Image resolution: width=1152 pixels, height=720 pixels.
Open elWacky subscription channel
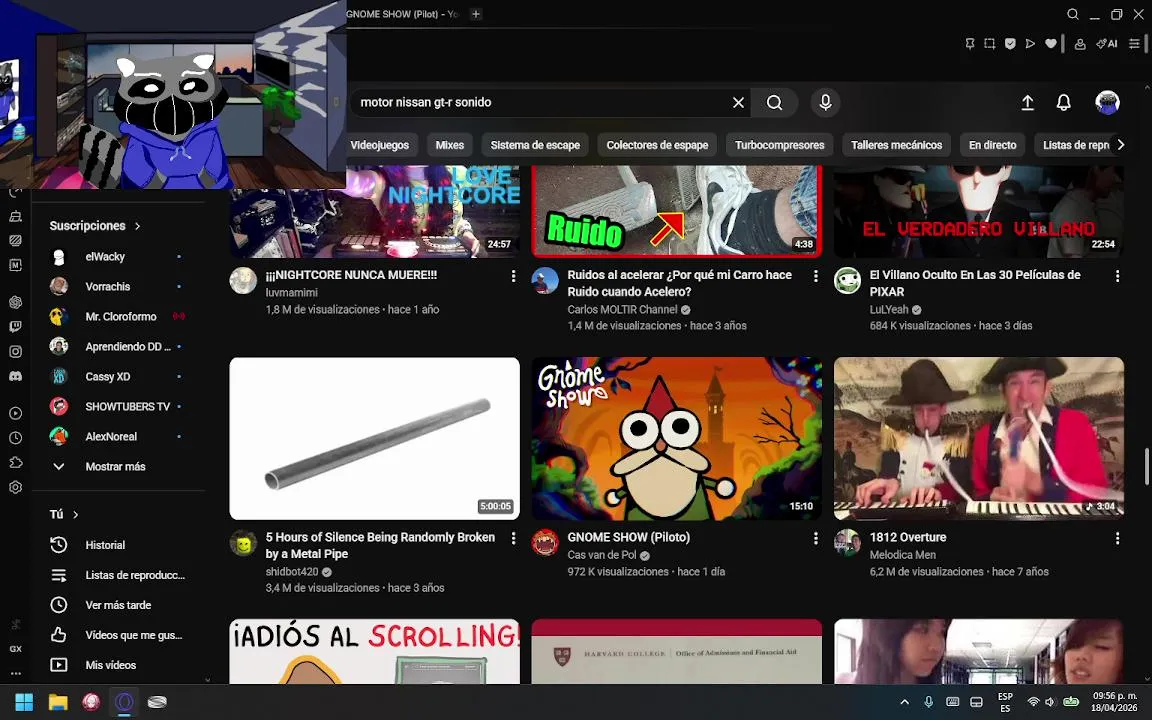[x=118, y=256]
